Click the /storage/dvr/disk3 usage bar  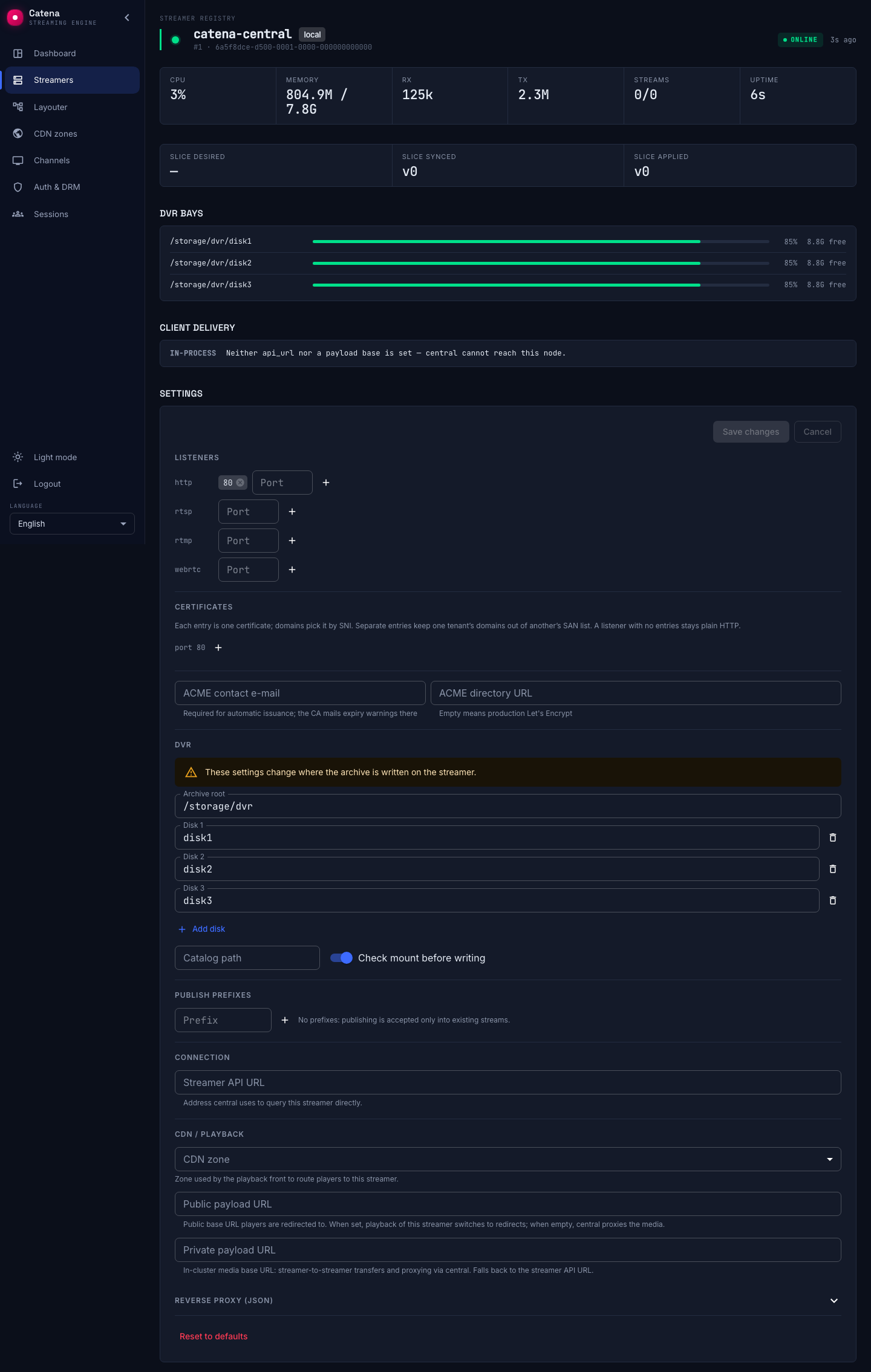pyautogui.click(x=541, y=285)
